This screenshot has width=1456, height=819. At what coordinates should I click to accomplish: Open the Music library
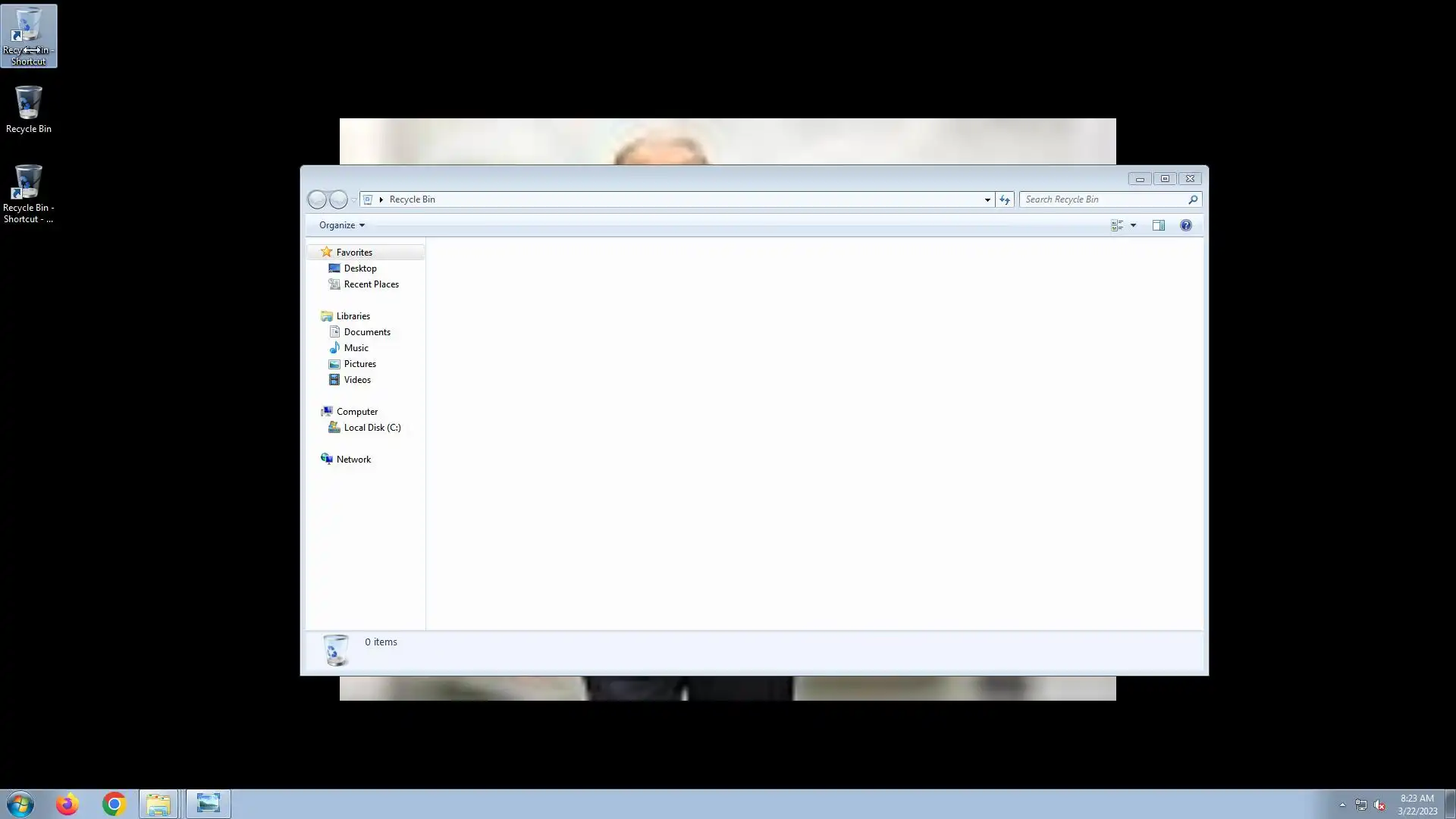pyautogui.click(x=356, y=348)
